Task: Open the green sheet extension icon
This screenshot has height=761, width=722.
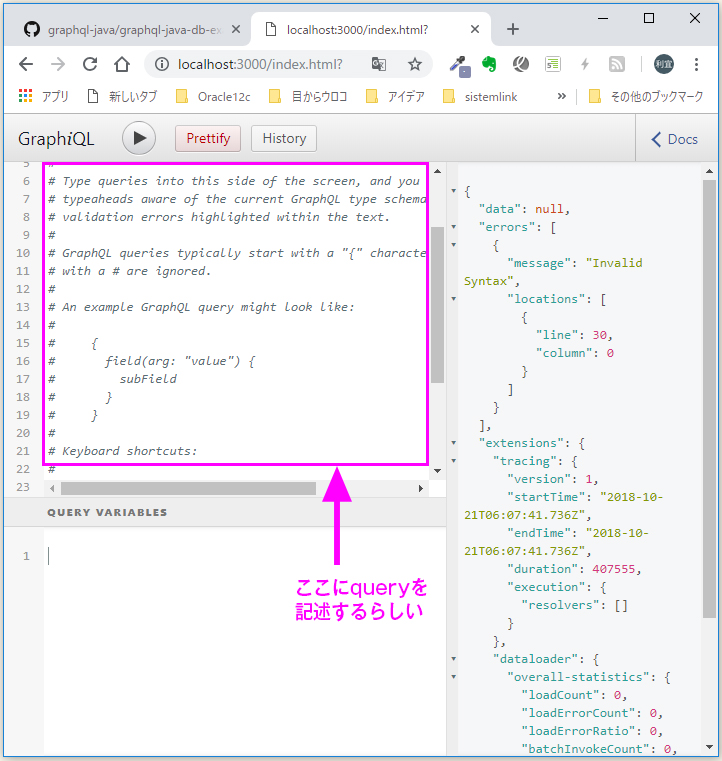Action: tap(553, 64)
